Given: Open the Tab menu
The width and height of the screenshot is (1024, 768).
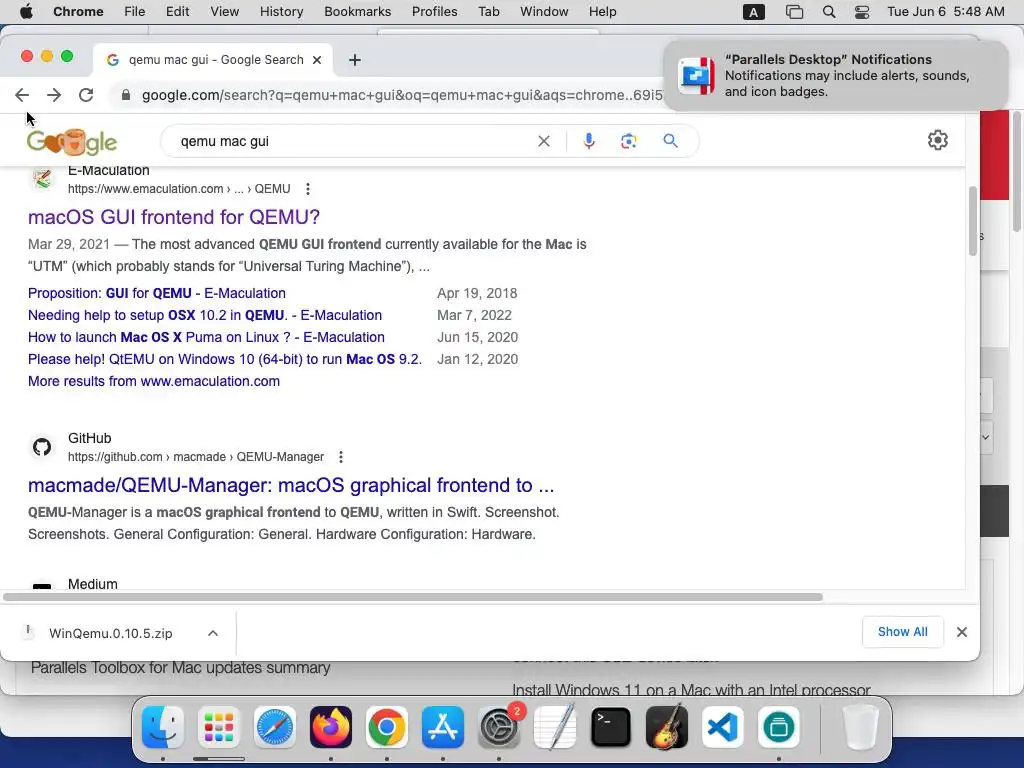Looking at the screenshot, I should click(488, 12).
